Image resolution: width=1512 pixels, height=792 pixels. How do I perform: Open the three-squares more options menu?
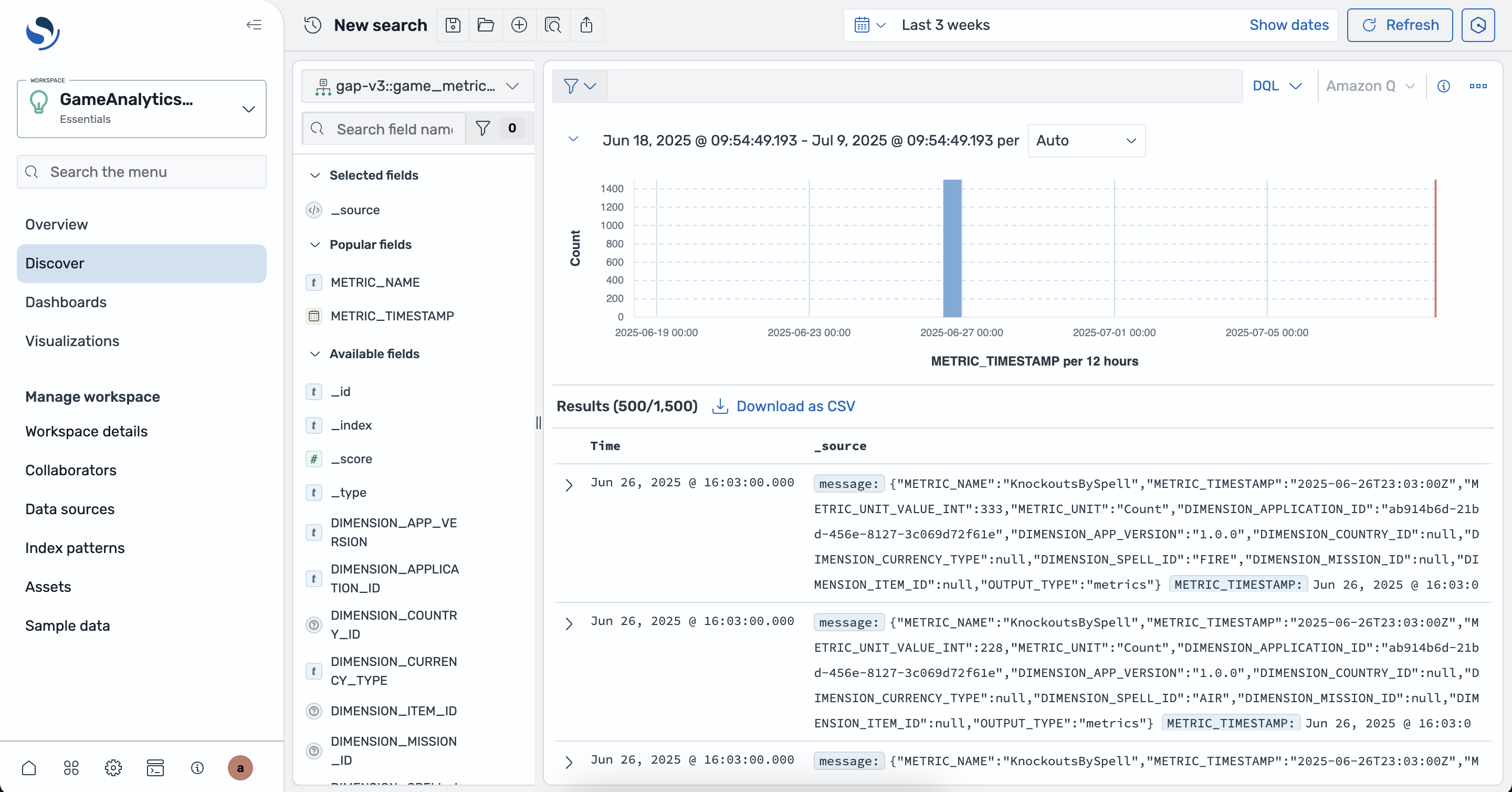tap(1478, 86)
